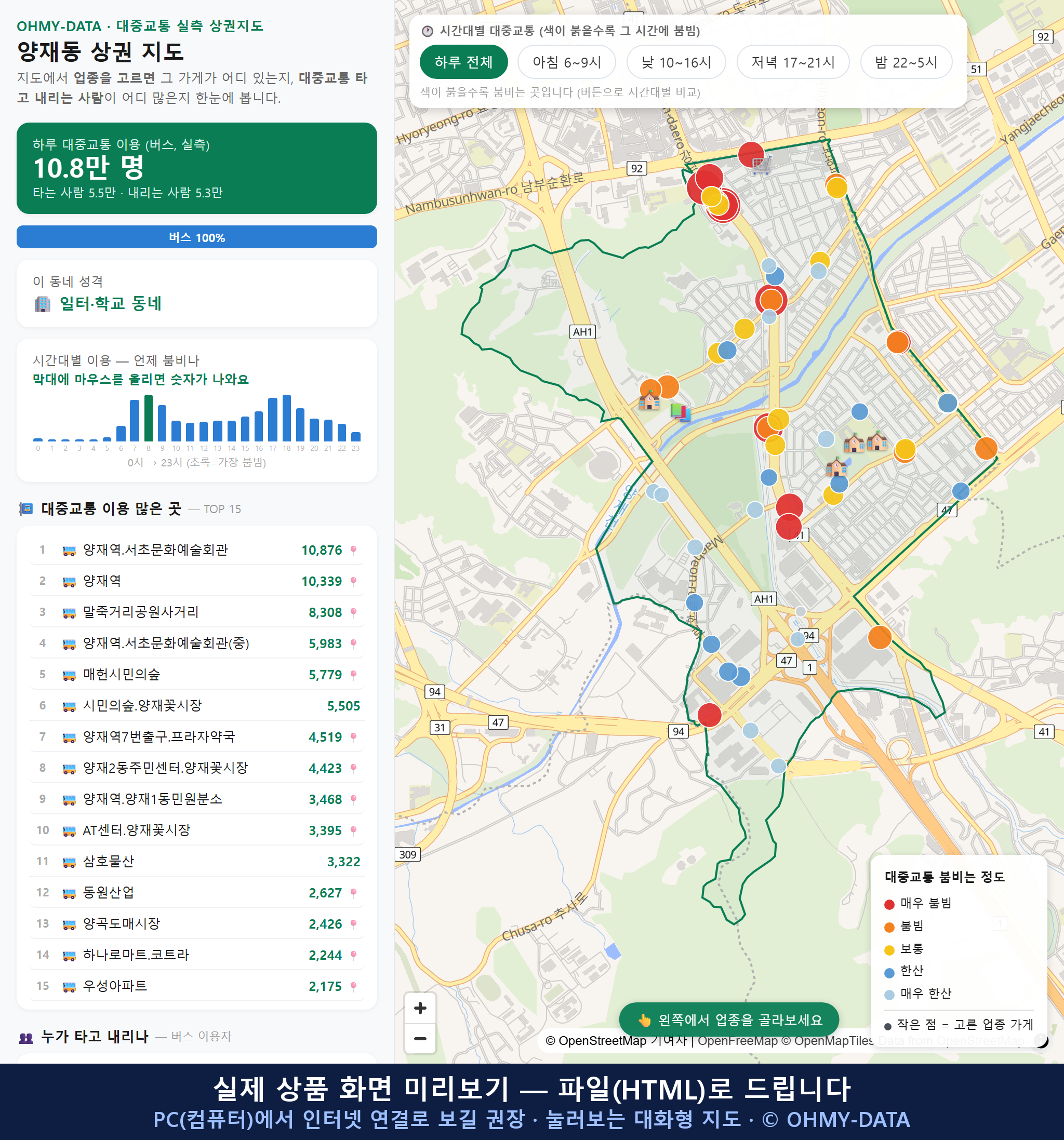This screenshot has width=1064, height=1140.
Task: Switch to the 저녁 17~21시 time filter
Action: (x=793, y=62)
